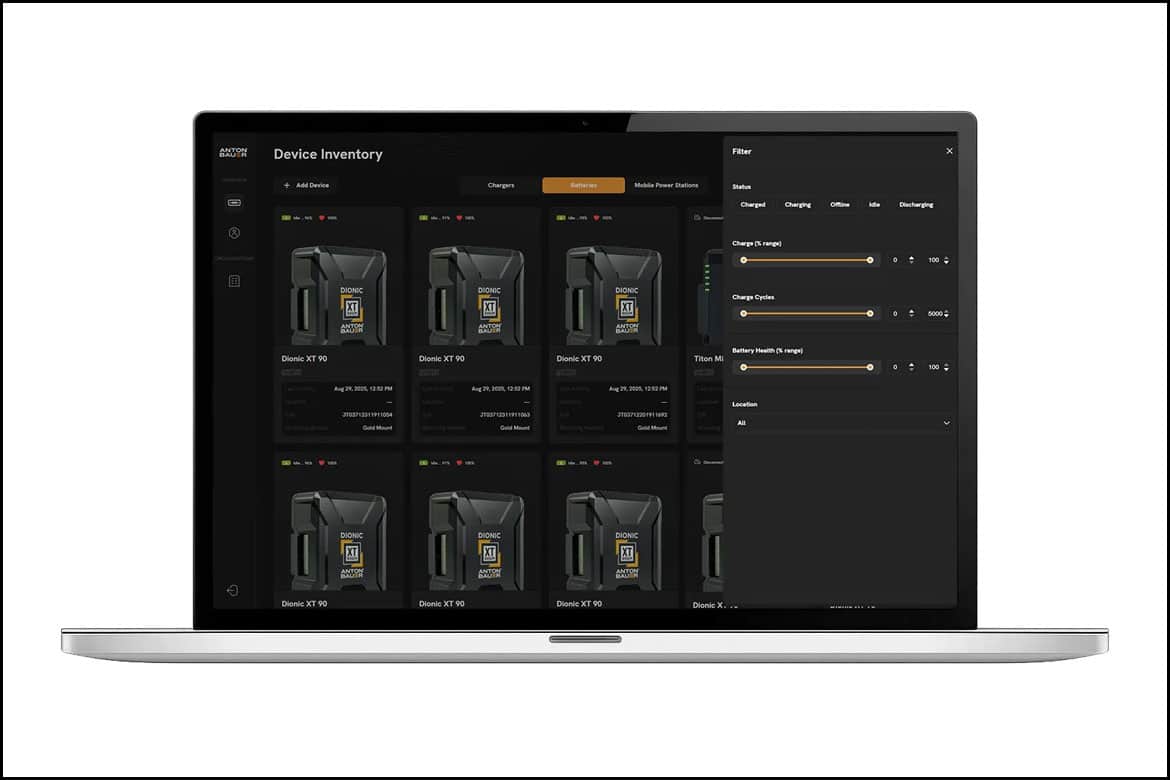Open the third Dionic XT 90 image, bottom row

coord(614,540)
